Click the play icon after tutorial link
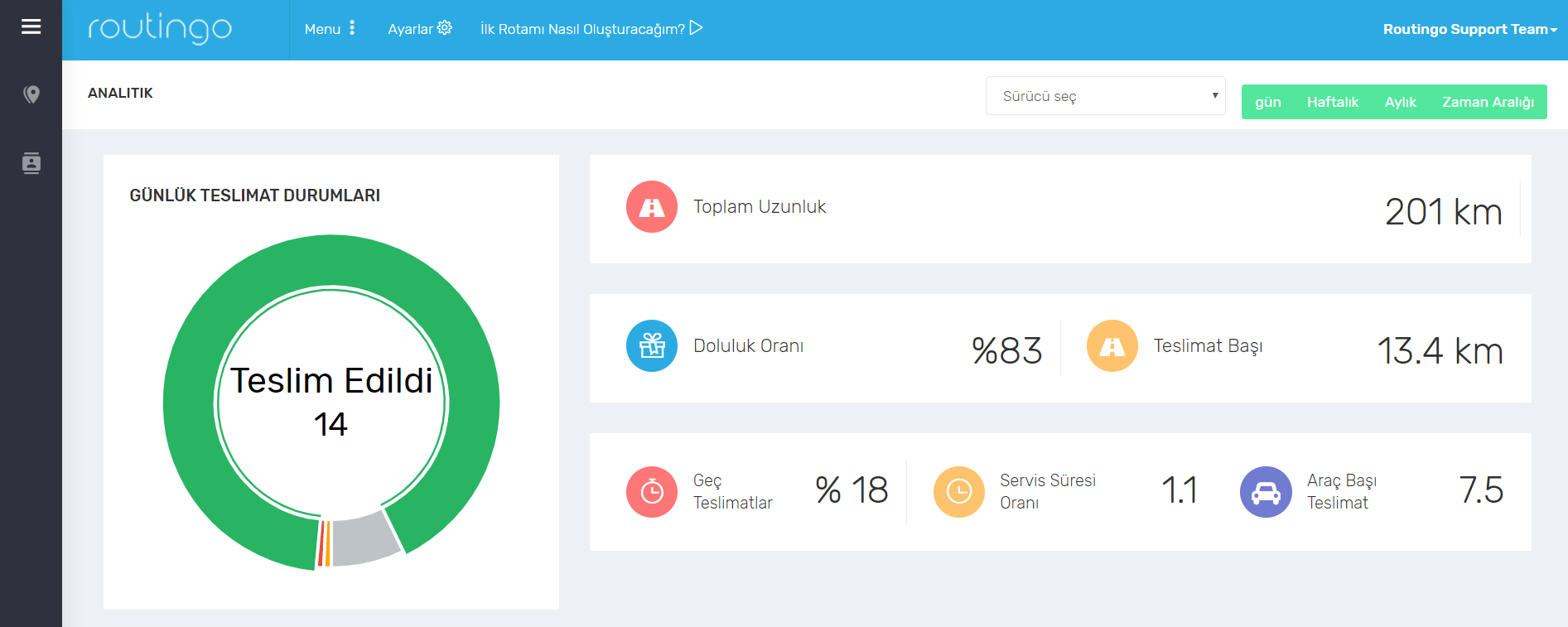 pyautogui.click(x=696, y=28)
